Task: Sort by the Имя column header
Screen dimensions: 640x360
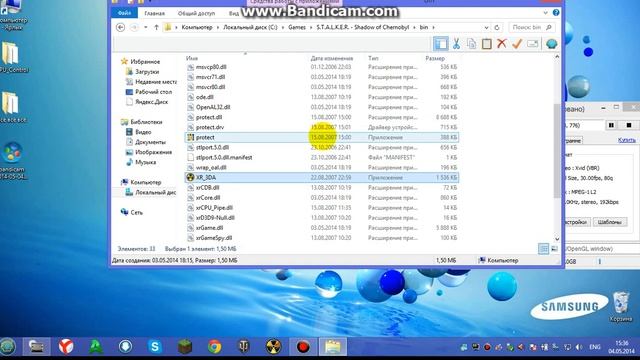Action: 192,58
